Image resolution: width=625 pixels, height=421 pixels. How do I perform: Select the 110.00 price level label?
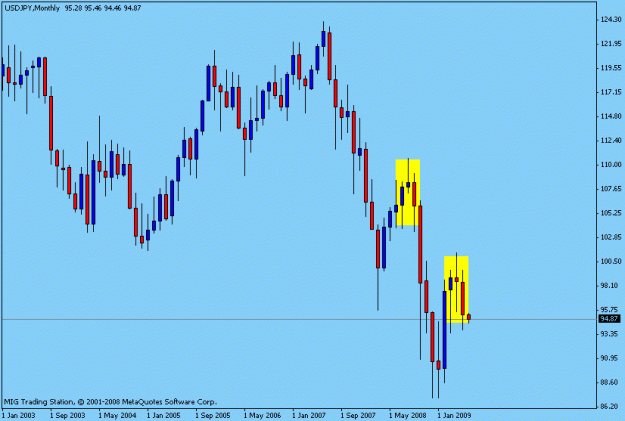(x=611, y=165)
